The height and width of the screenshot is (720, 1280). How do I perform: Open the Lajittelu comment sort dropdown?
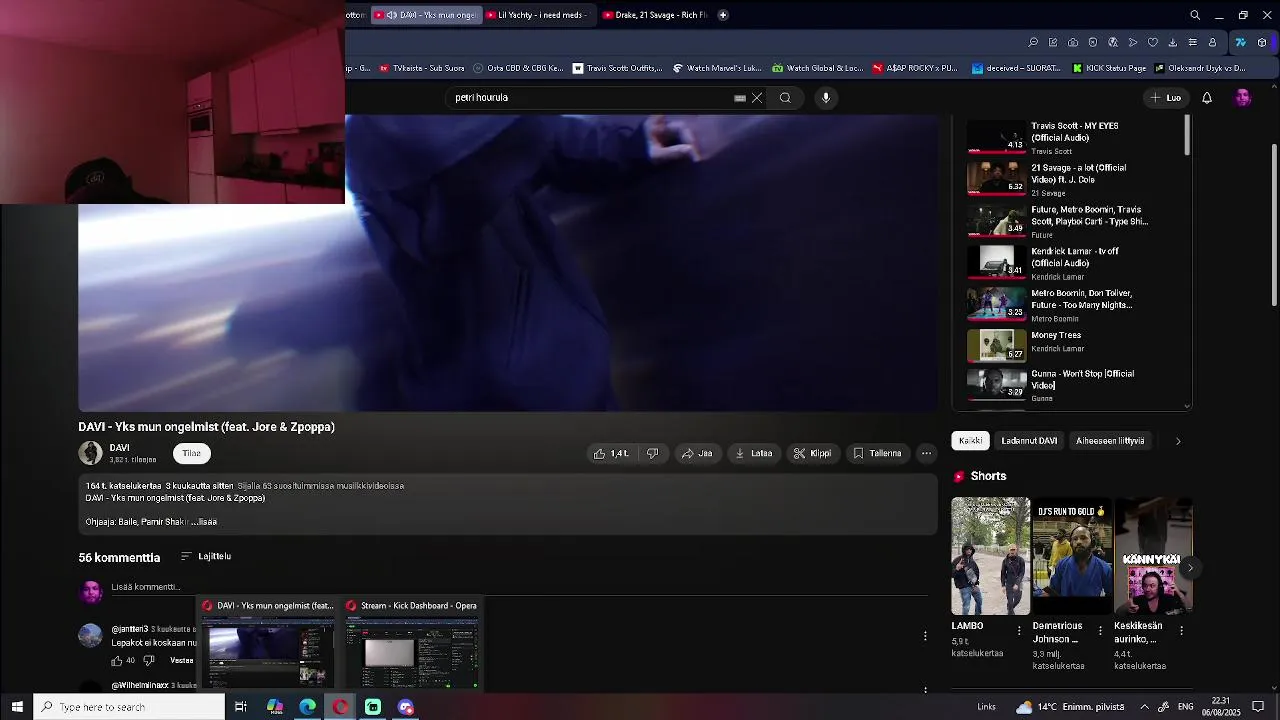(206, 556)
